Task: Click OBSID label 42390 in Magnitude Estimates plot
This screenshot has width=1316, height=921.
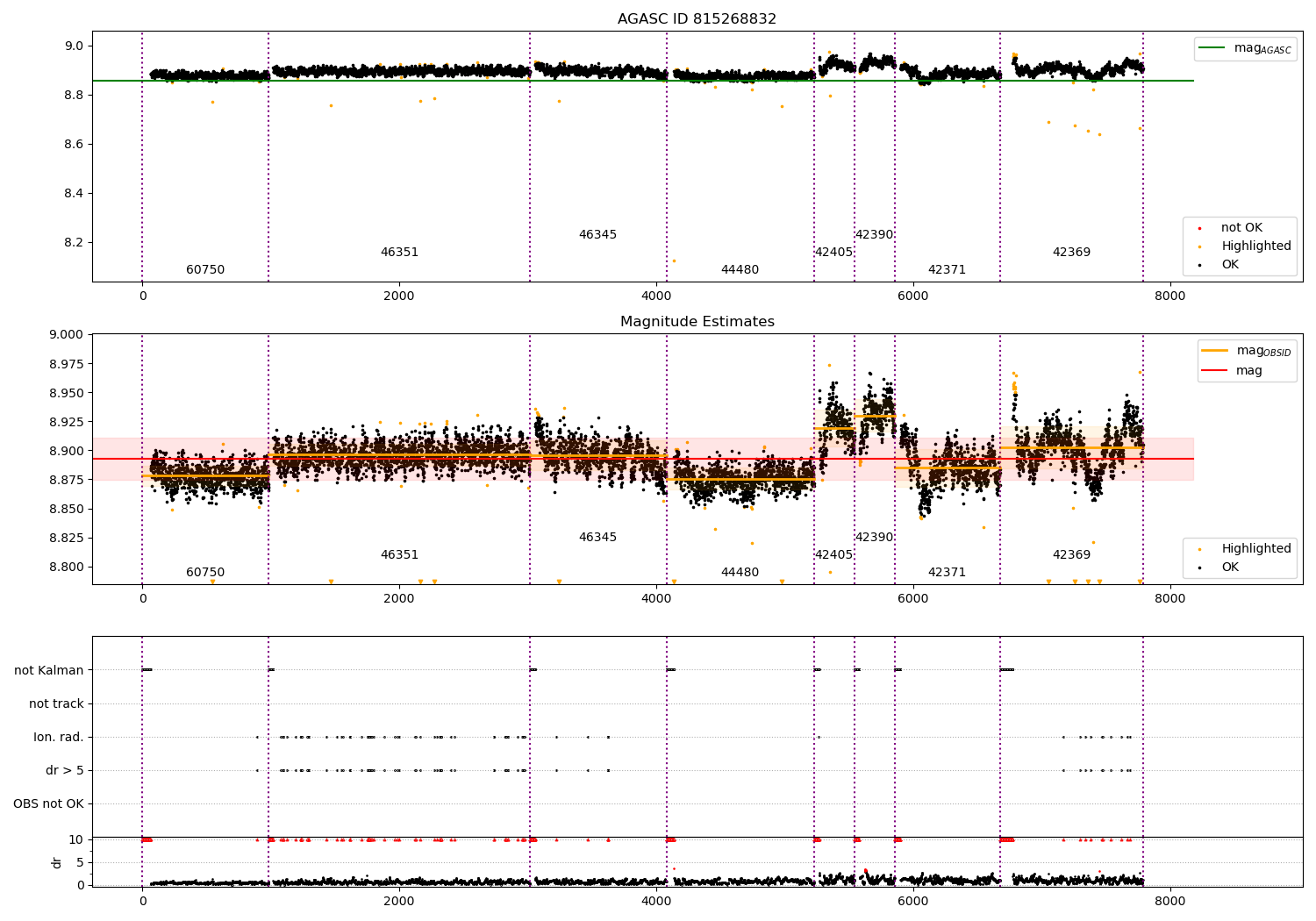Action: pos(874,538)
